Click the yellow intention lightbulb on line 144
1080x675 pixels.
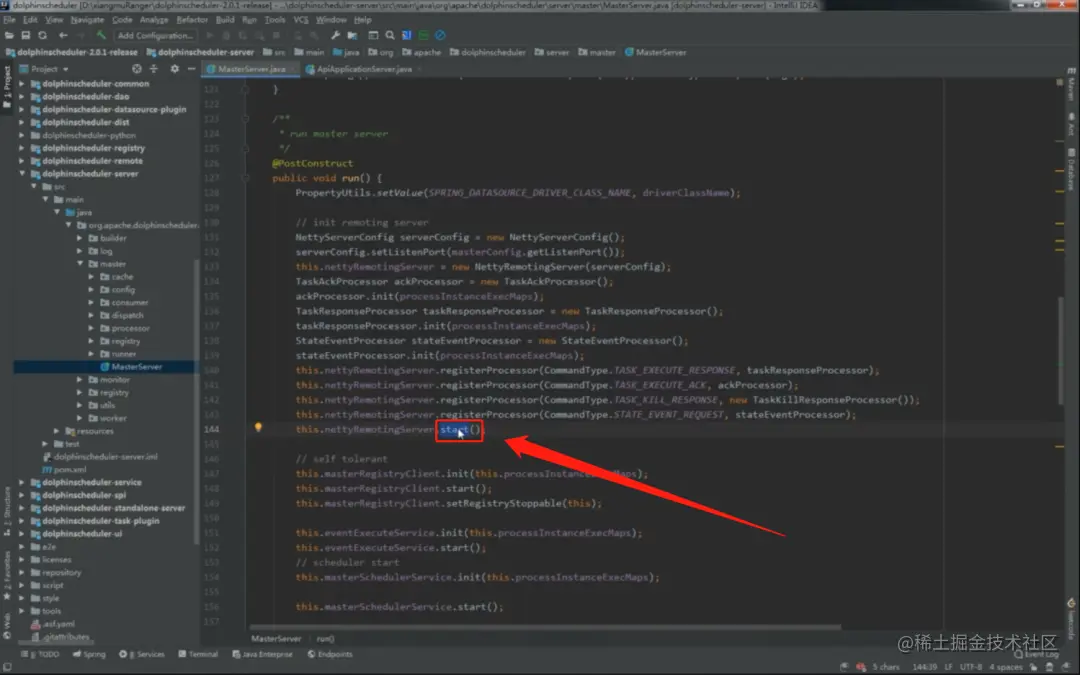[258, 428]
